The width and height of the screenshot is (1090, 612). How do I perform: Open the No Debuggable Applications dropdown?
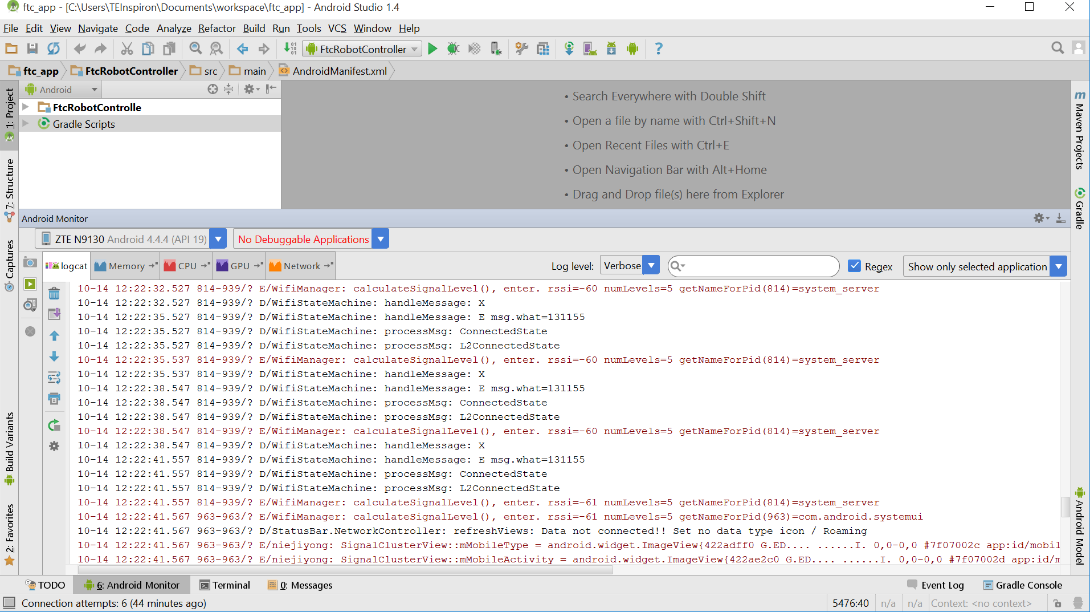click(380, 239)
